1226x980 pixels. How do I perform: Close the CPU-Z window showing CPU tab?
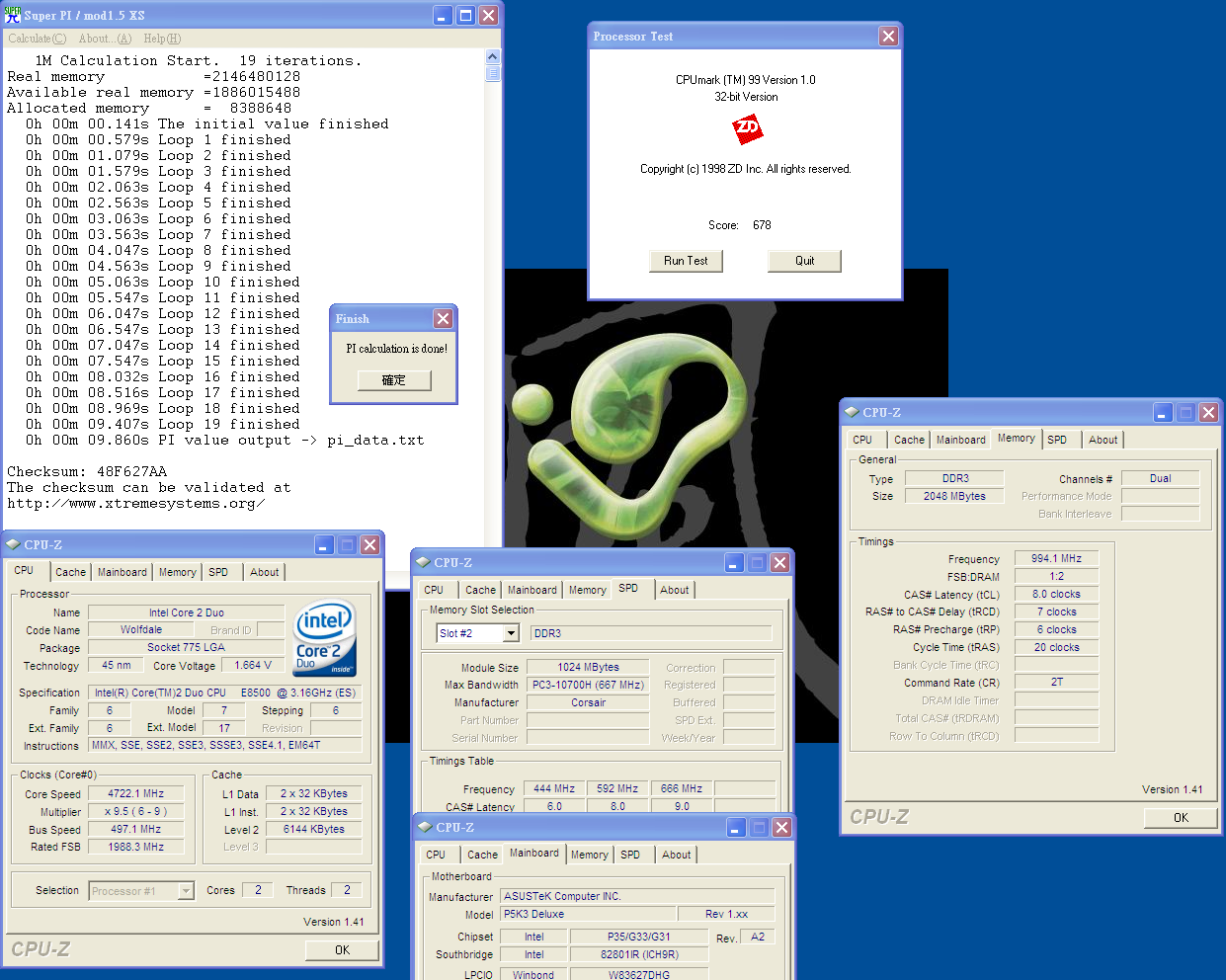369,544
